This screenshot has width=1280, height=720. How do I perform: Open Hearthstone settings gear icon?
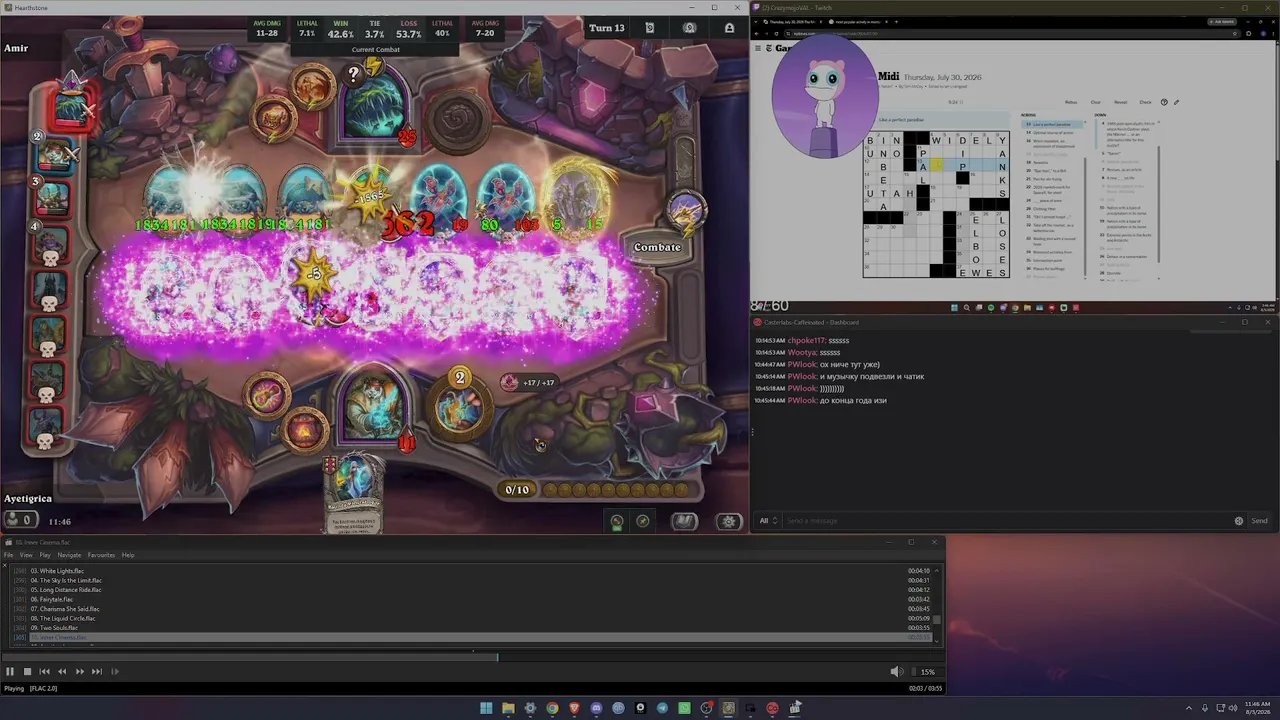(729, 521)
